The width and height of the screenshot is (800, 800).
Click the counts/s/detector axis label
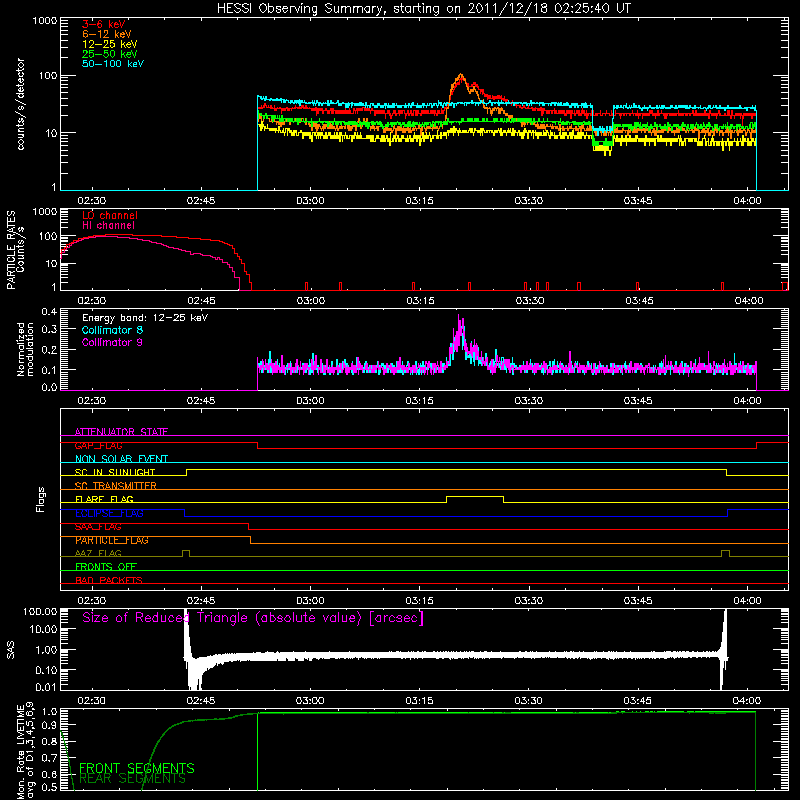[x=21, y=104]
